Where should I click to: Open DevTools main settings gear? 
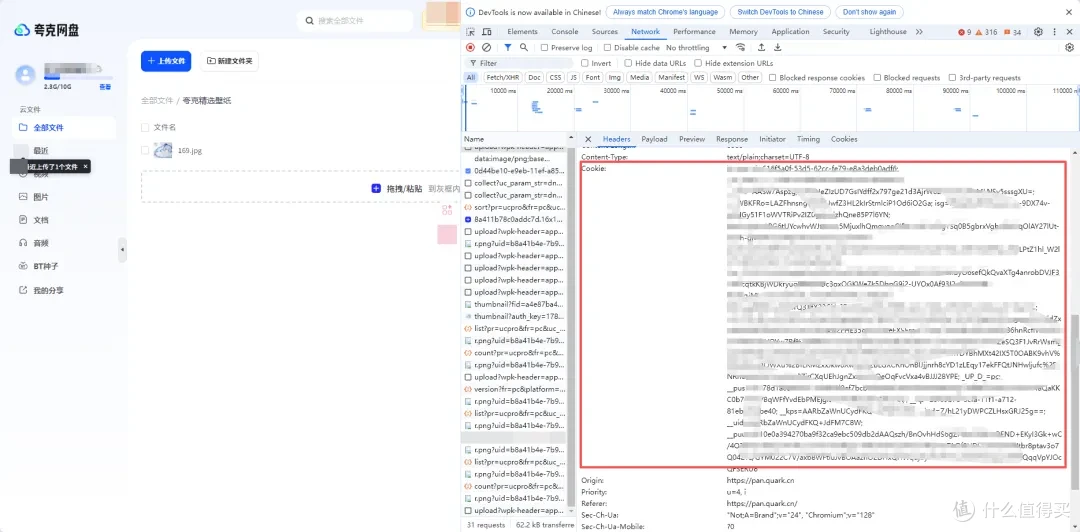coord(1038,32)
